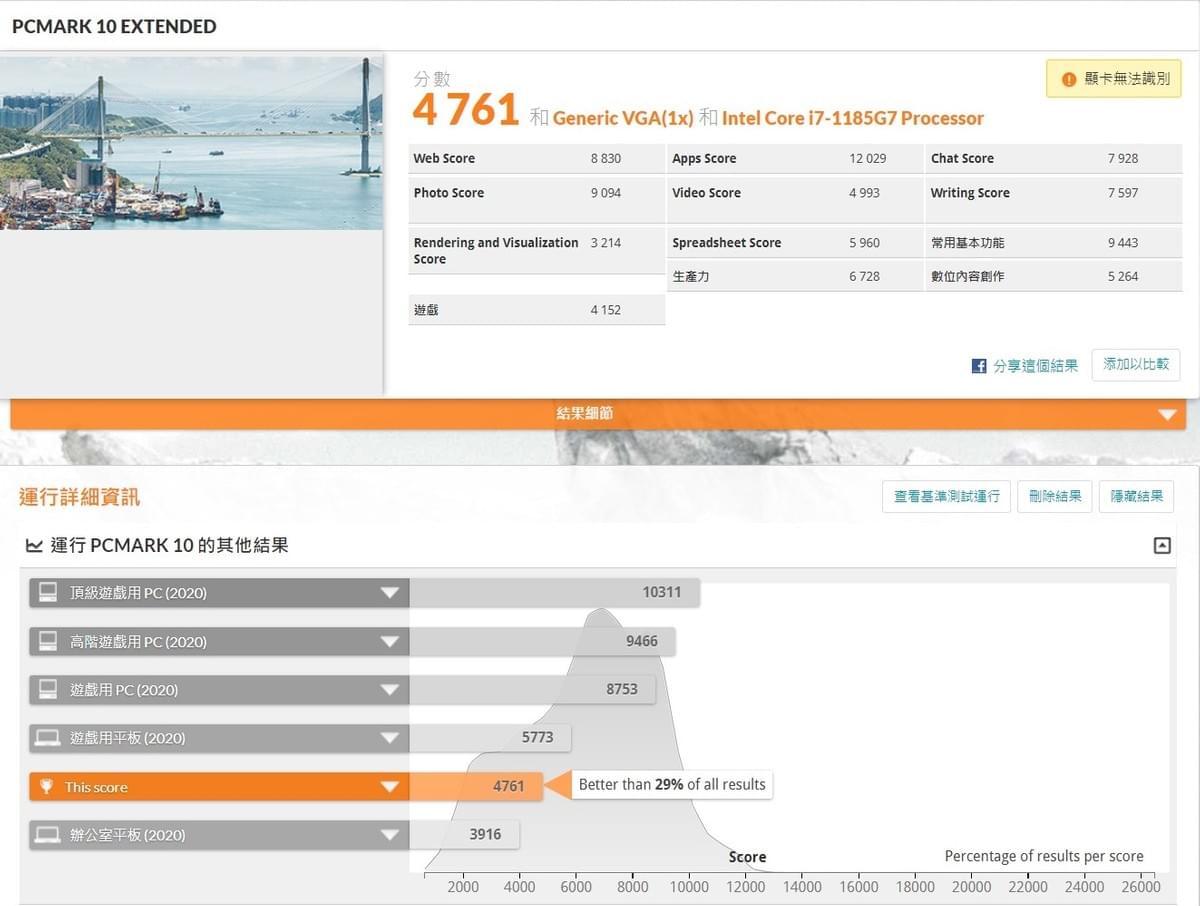Viewport: 1200px width, 906px height.
Task: Click 隱藏結果 button
Action: pyautogui.click(x=1137, y=496)
